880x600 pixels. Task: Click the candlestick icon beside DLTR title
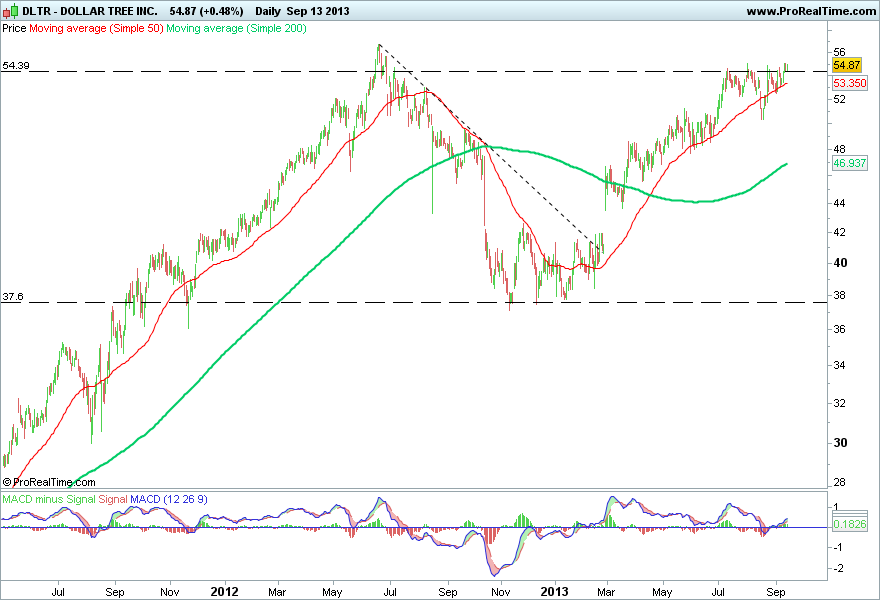pyautogui.click(x=10, y=11)
